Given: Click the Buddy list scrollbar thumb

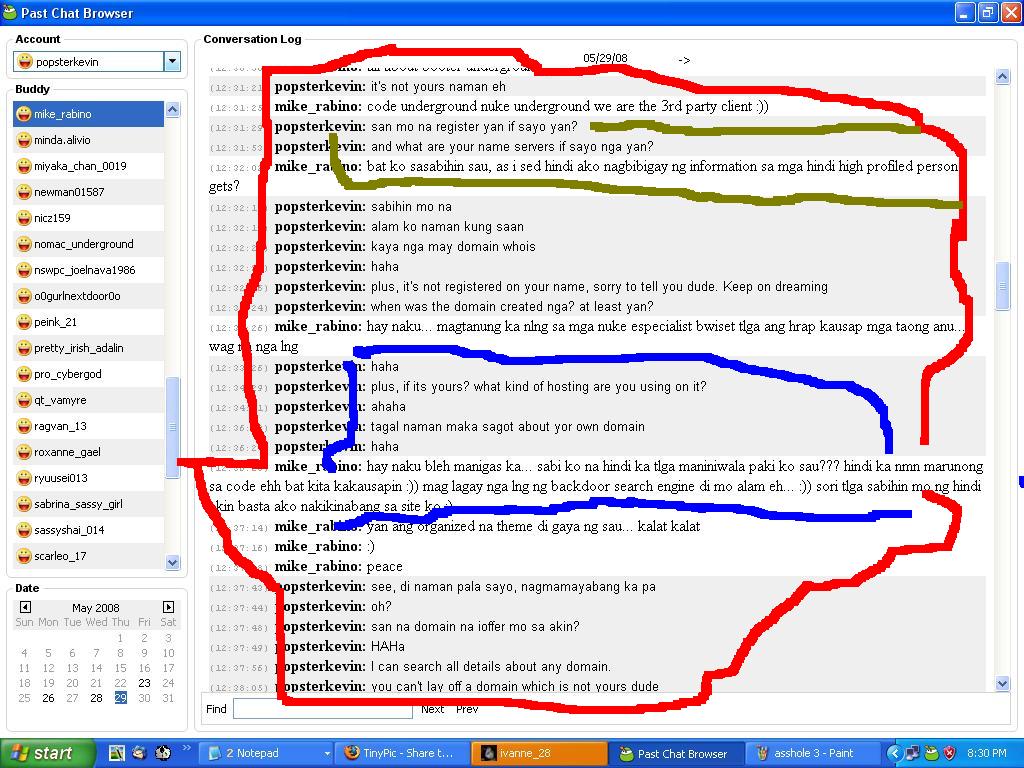Looking at the screenshot, I should pos(172,427).
